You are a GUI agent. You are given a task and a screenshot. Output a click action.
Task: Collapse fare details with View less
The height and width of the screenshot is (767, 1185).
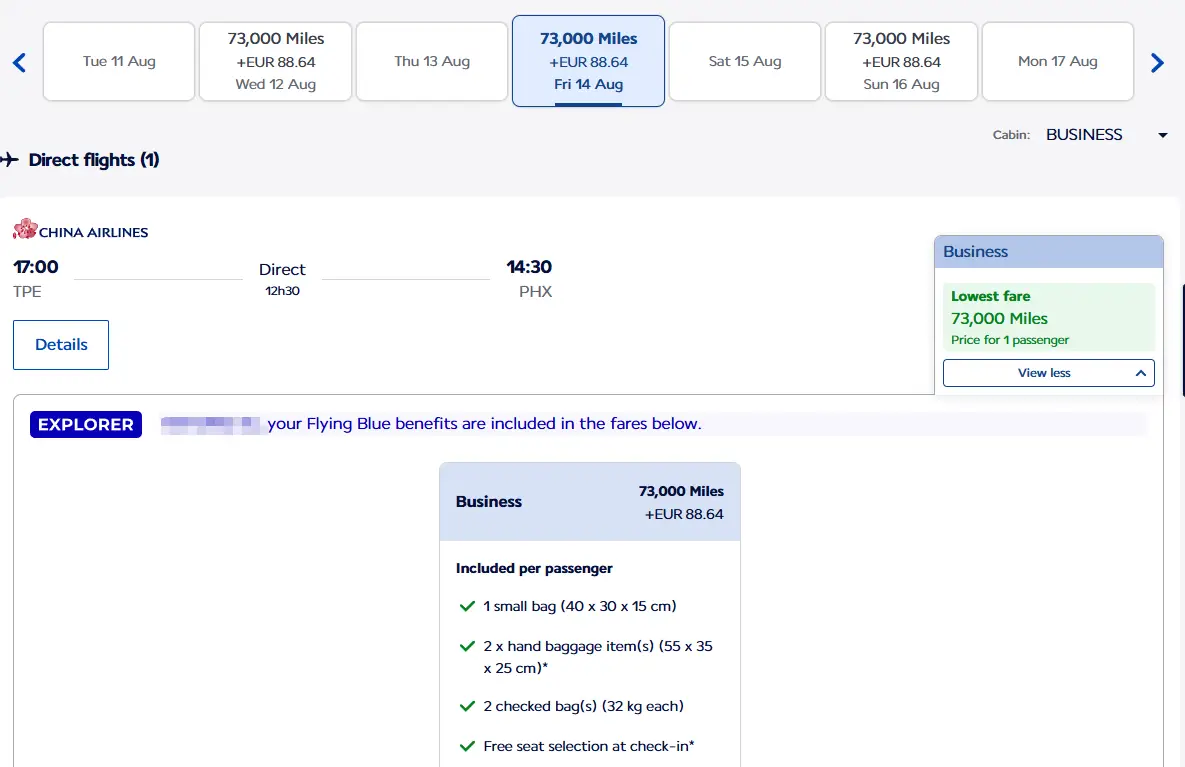pos(1048,373)
